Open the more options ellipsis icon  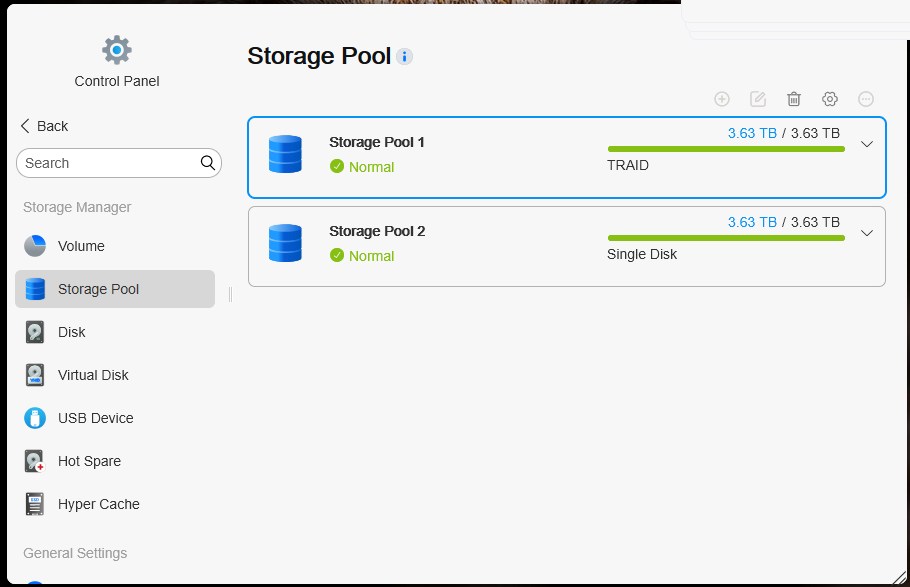(865, 99)
